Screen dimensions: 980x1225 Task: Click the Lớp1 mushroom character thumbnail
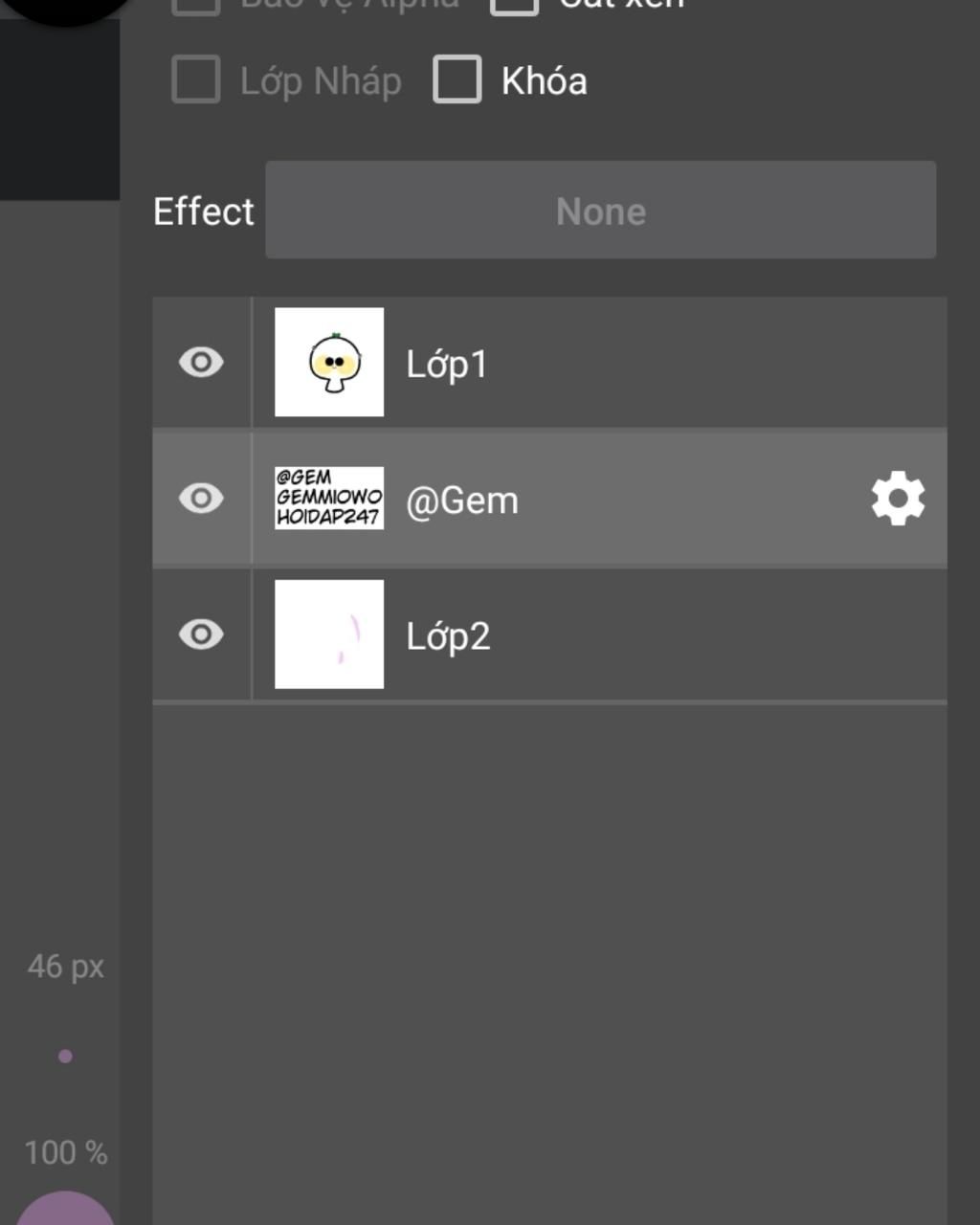[x=329, y=362]
